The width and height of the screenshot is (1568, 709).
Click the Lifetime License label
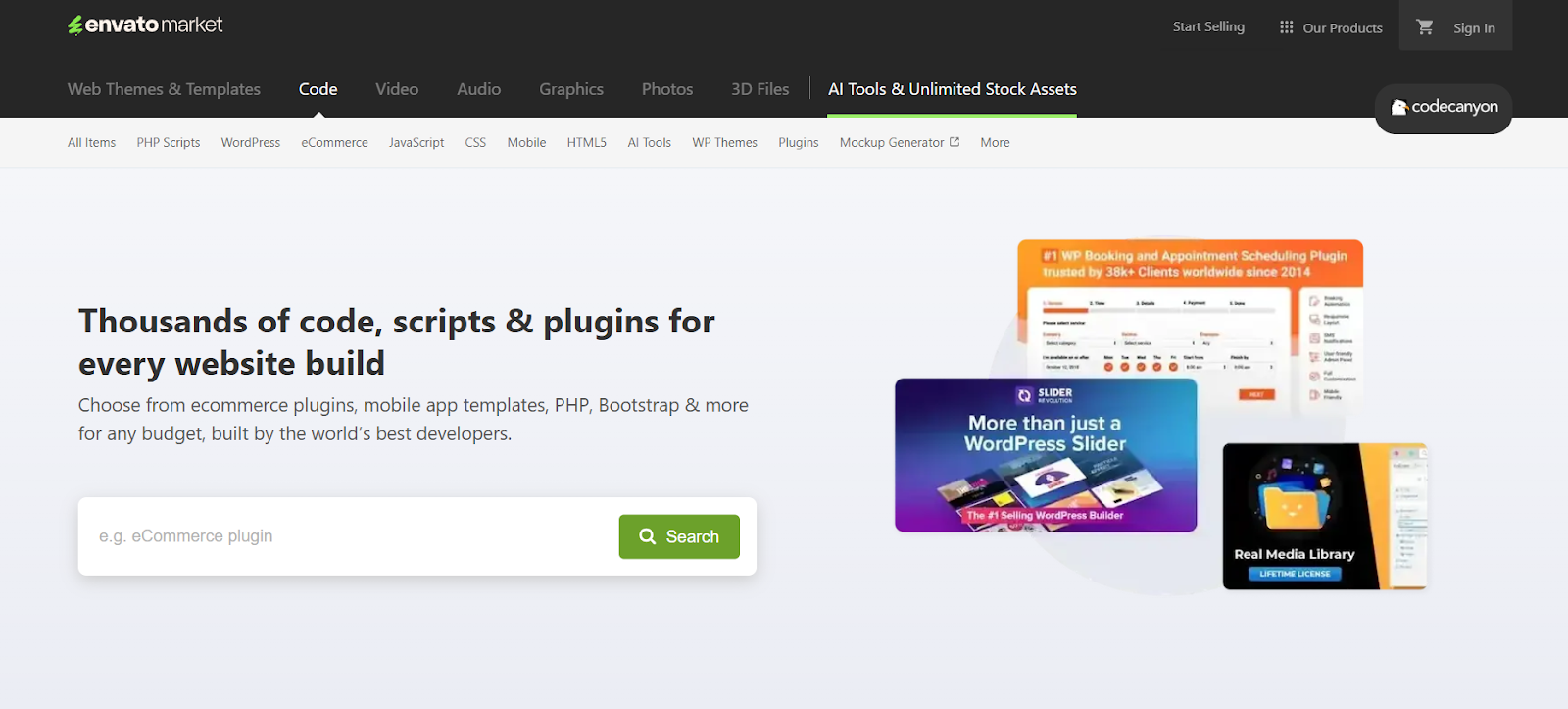click(1295, 574)
